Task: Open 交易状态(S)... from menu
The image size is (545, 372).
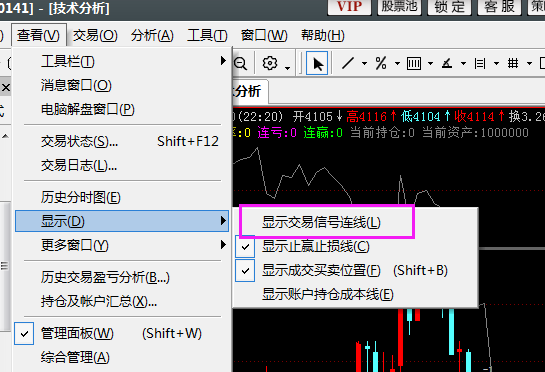Action: pos(122,141)
